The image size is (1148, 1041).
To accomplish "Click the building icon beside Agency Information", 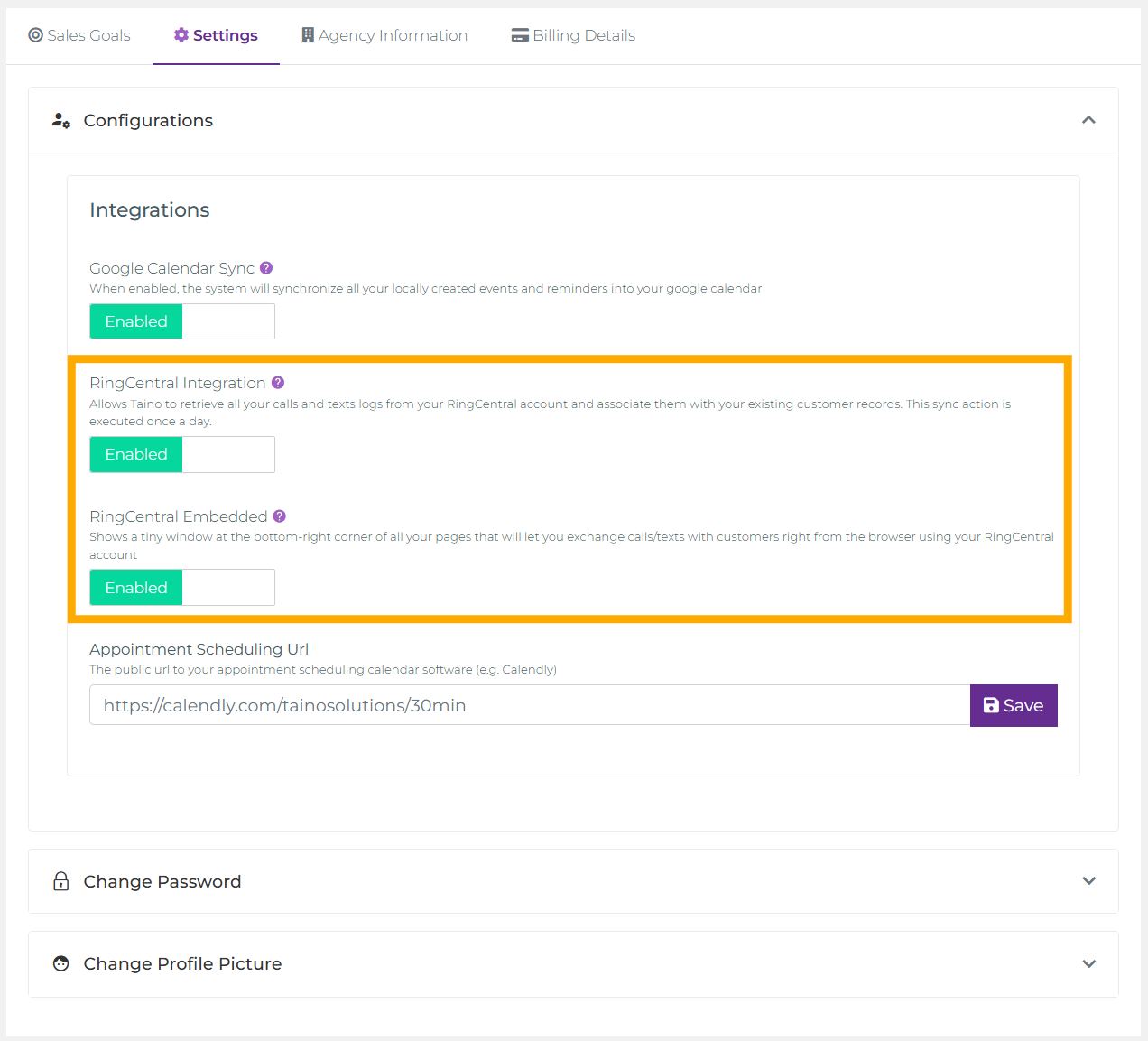I will [307, 35].
